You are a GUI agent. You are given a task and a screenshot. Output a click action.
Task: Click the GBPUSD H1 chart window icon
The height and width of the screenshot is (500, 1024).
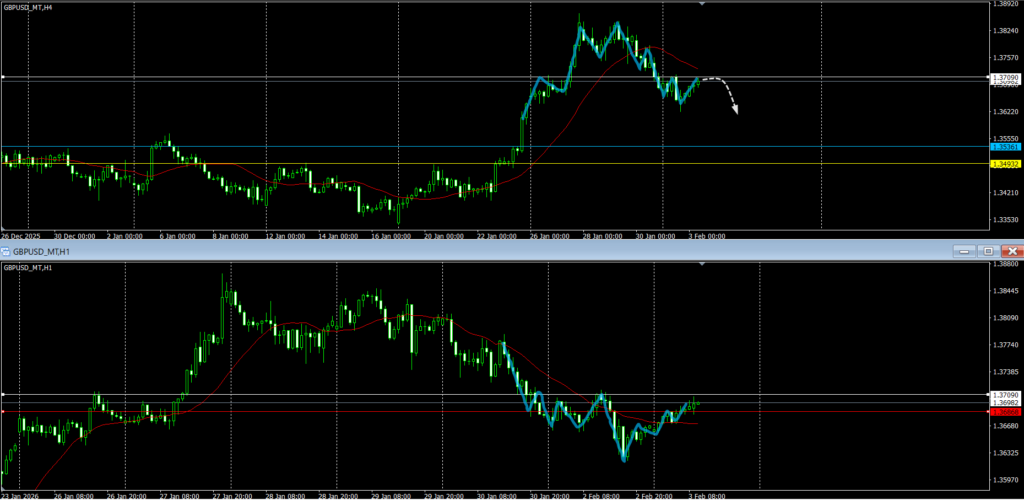pyautogui.click(x=7, y=251)
